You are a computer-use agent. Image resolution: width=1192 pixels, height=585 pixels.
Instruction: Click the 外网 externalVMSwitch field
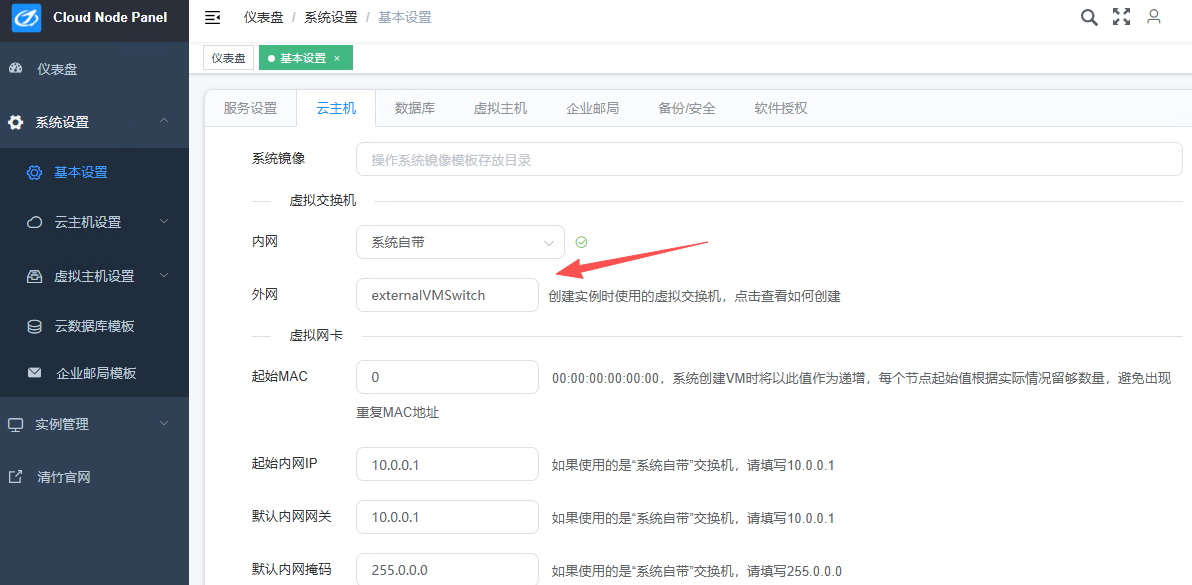[447, 295]
